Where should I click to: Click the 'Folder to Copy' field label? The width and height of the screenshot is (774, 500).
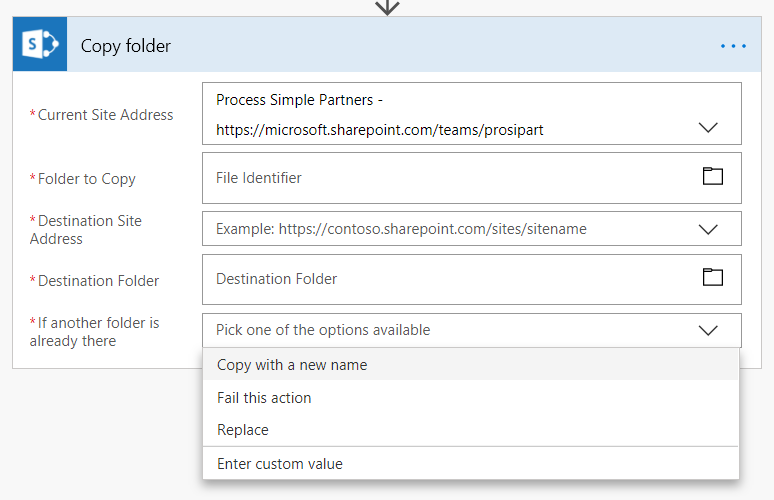point(86,179)
